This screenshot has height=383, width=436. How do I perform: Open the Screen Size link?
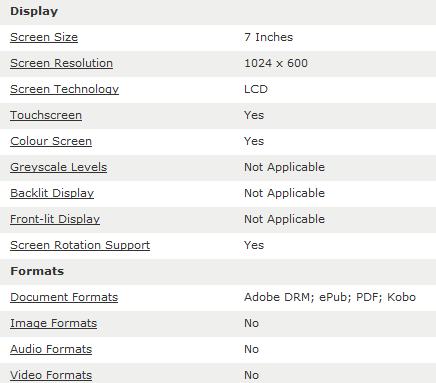pyautogui.click(x=44, y=37)
